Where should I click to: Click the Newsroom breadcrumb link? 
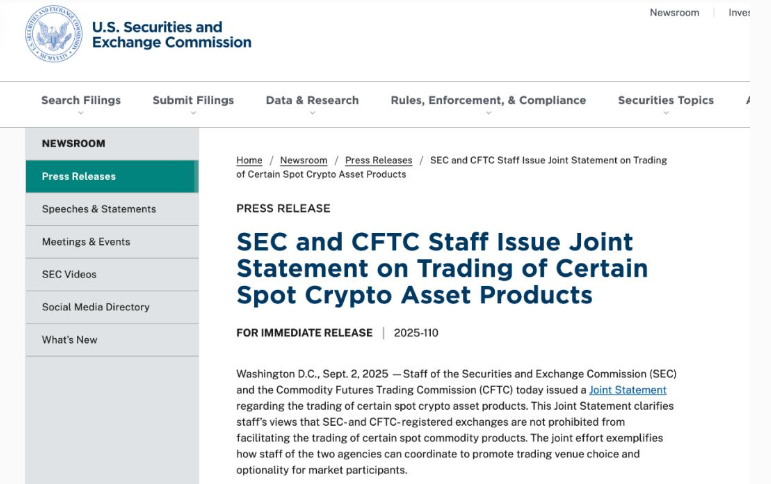pyautogui.click(x=303, y=160)
